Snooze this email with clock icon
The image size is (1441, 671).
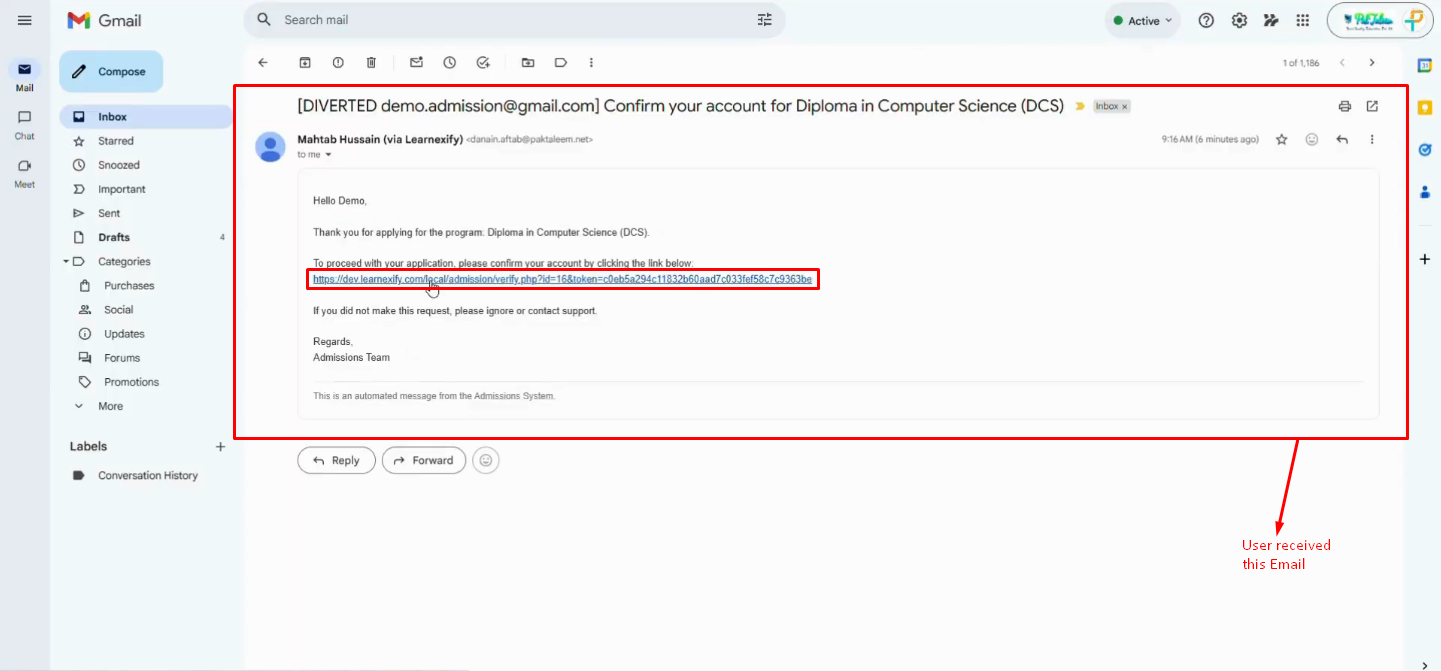[450, 62]
